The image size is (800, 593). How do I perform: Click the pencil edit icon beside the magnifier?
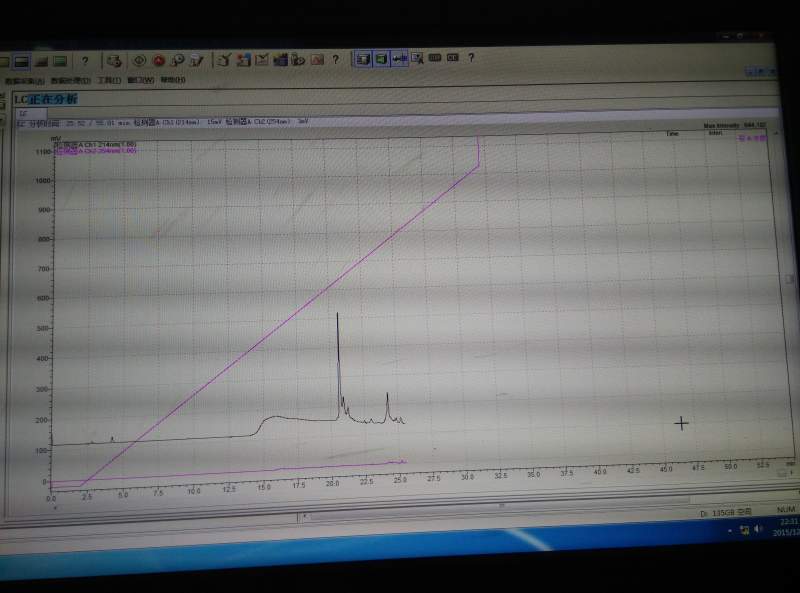[x=196, y=61]
